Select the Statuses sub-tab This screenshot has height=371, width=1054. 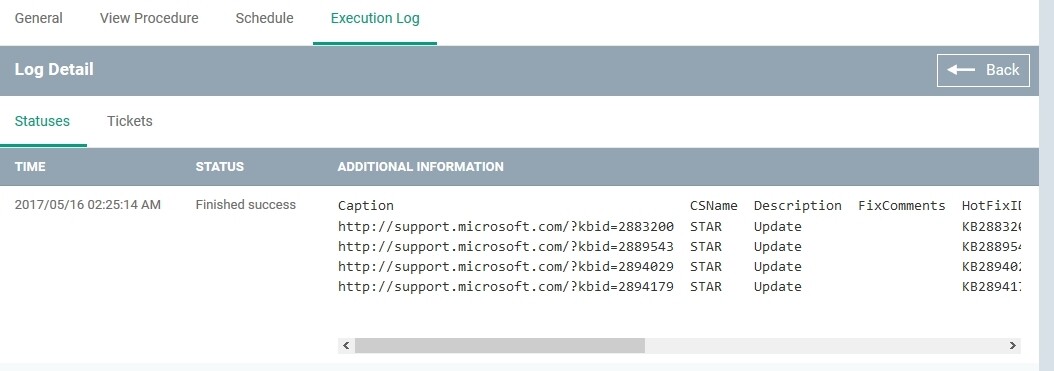[x=42, y=121]
